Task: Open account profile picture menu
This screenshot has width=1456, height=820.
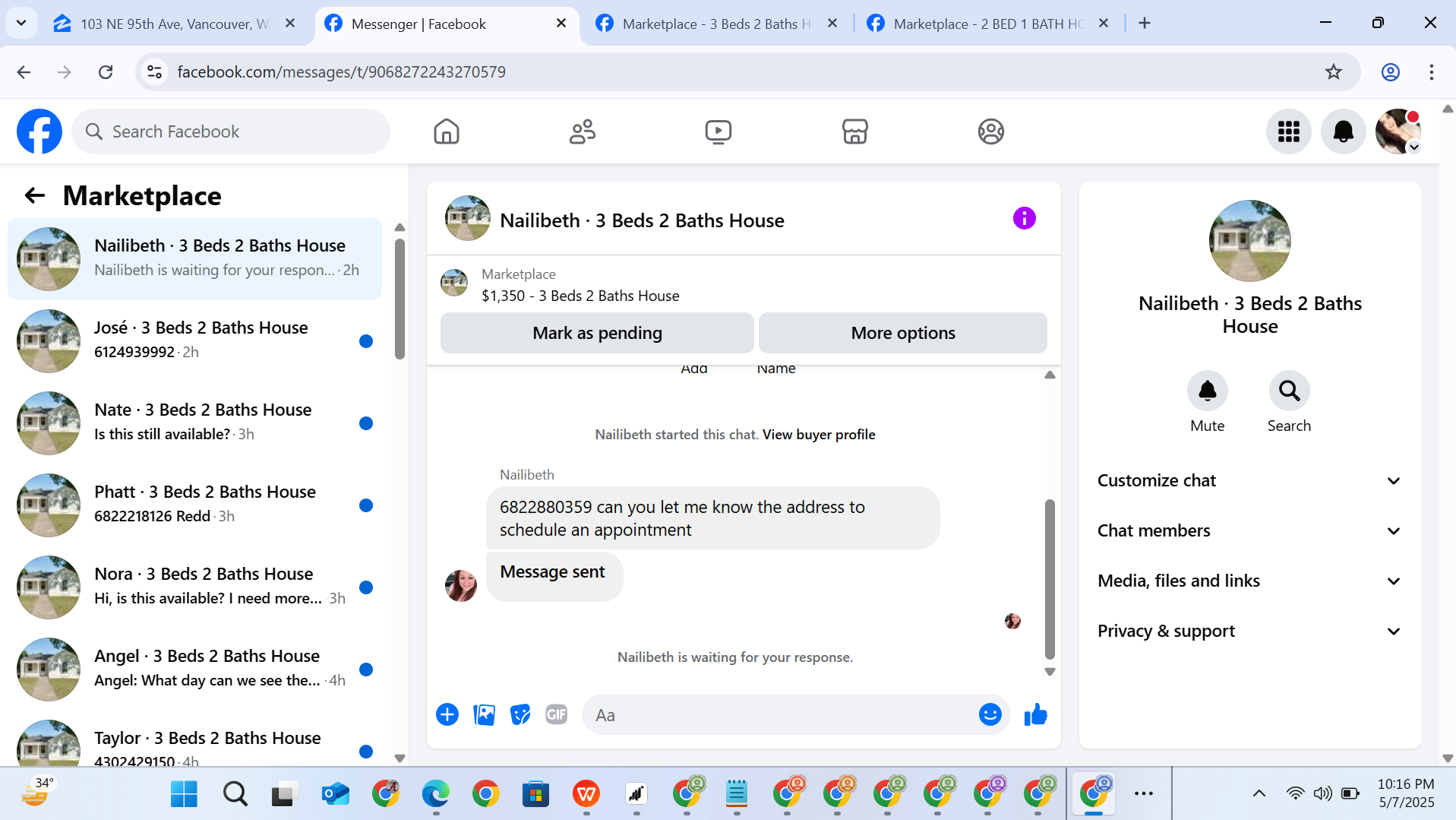Action: [1398, 131]
